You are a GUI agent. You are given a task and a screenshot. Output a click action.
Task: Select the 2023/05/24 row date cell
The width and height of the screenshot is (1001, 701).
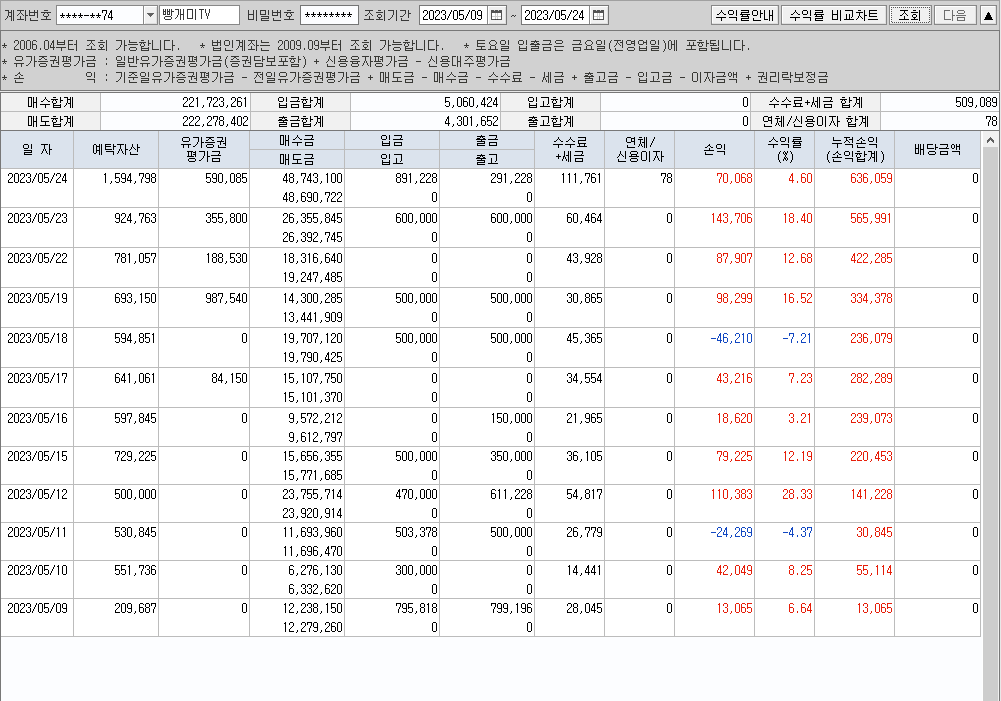pos(37,179)
